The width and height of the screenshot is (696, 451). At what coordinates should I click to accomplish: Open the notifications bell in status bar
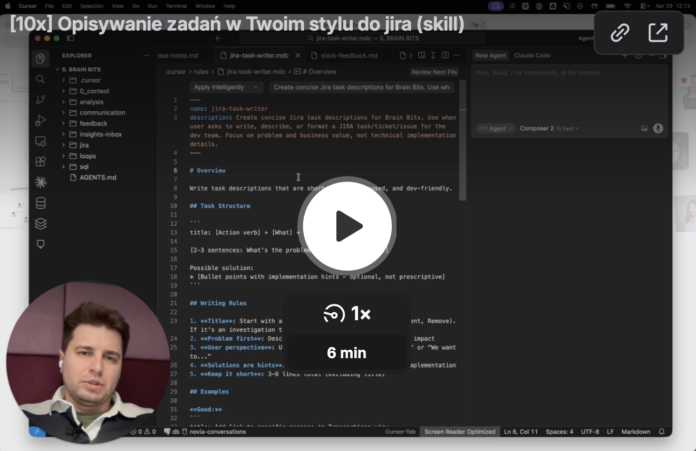pos(661,431)
